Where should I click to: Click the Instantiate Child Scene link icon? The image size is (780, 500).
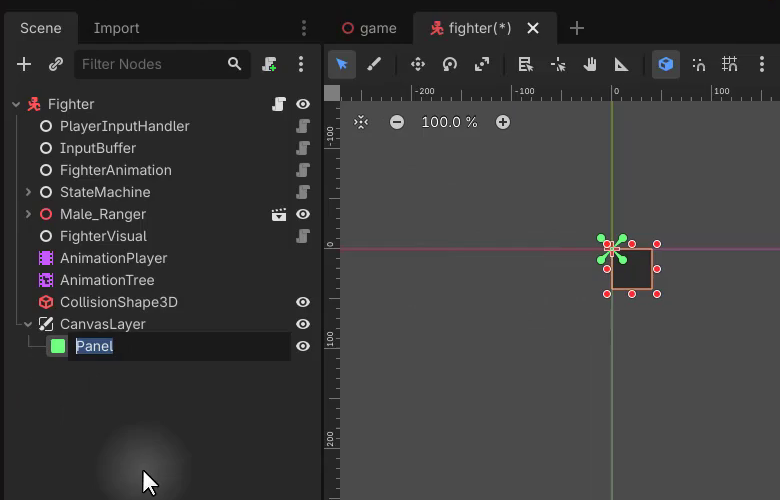pos(56,64)
